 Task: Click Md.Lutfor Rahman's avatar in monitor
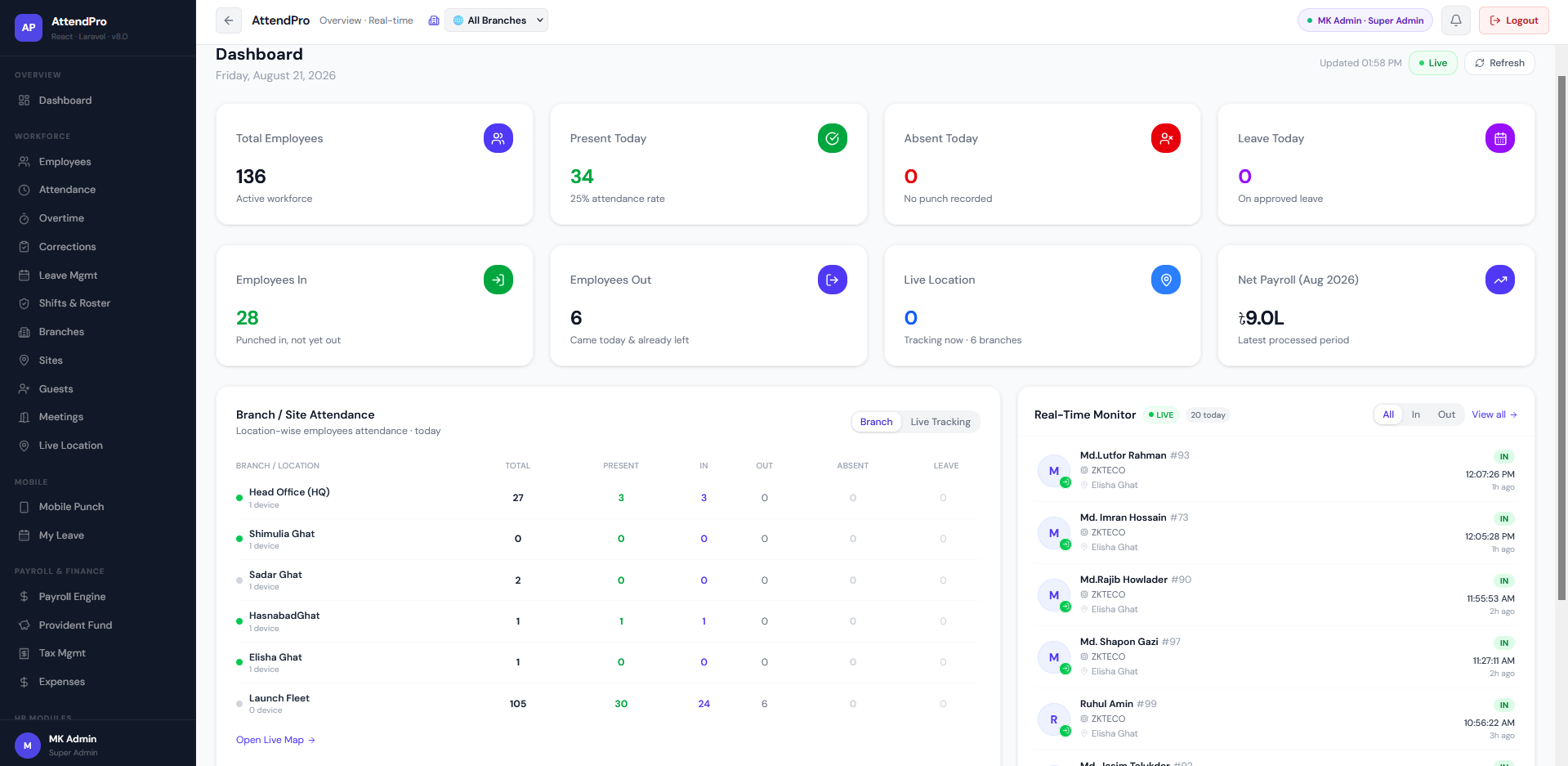coord(1054,471)
